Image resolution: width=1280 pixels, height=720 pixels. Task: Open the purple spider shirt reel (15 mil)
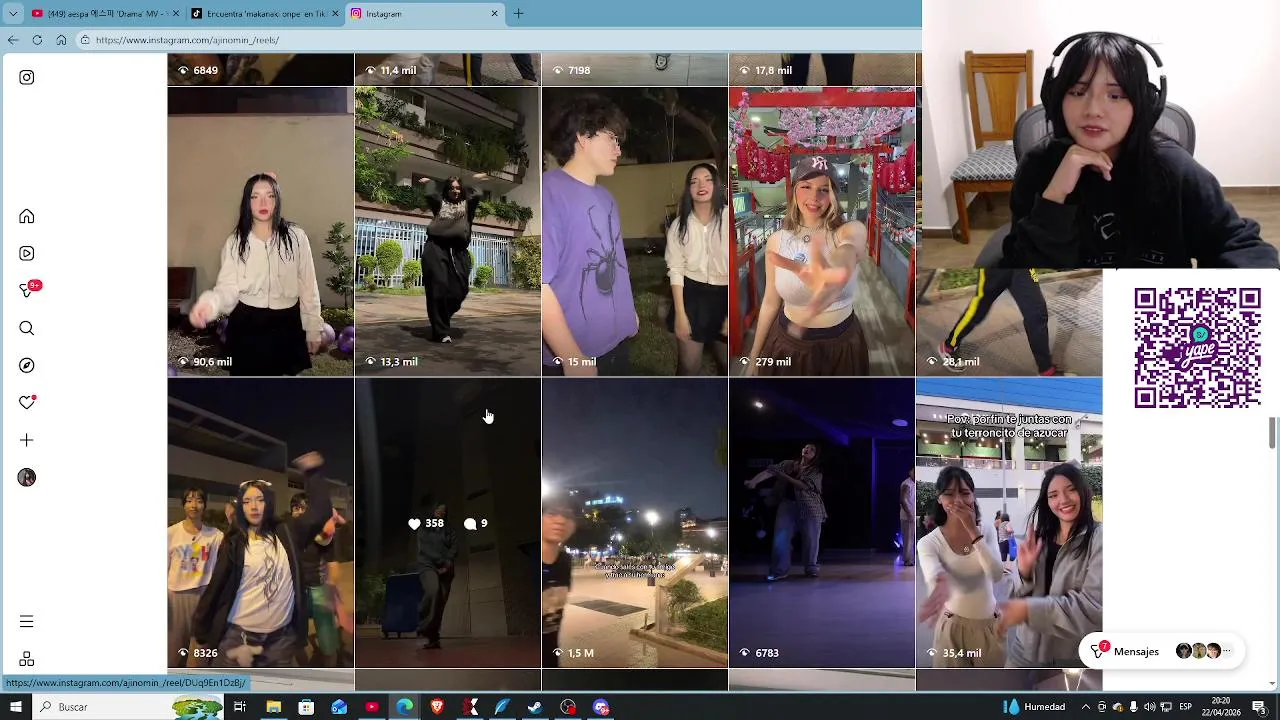coord(634,231)
